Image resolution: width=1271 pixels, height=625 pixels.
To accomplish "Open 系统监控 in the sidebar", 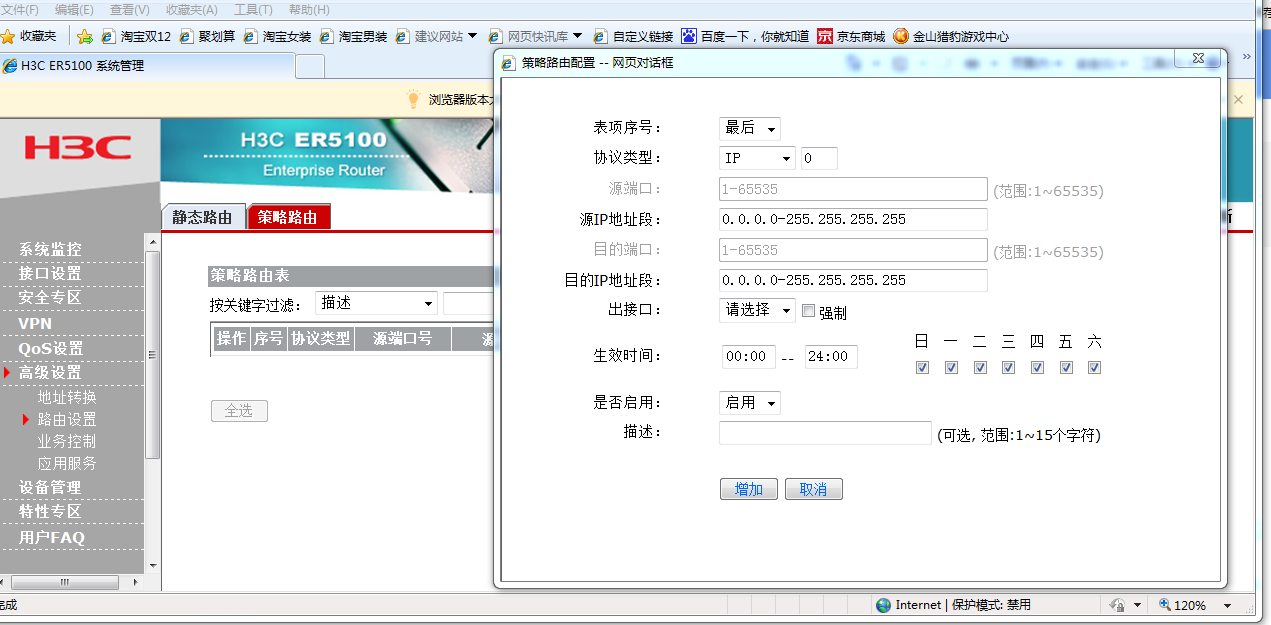I will [50, 249].
